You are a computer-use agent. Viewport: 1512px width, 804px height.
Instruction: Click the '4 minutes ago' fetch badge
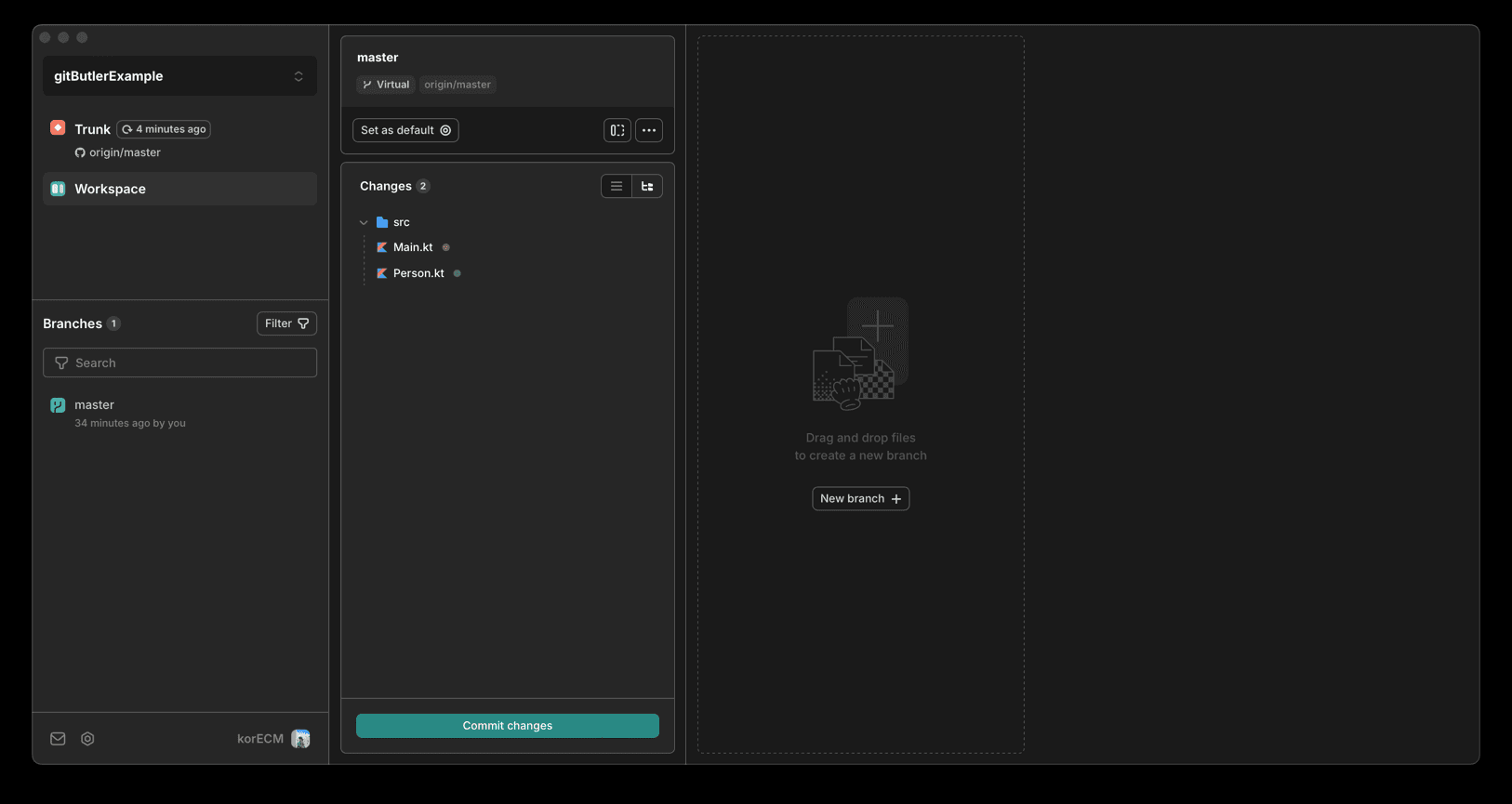click(x=164, y=129)
